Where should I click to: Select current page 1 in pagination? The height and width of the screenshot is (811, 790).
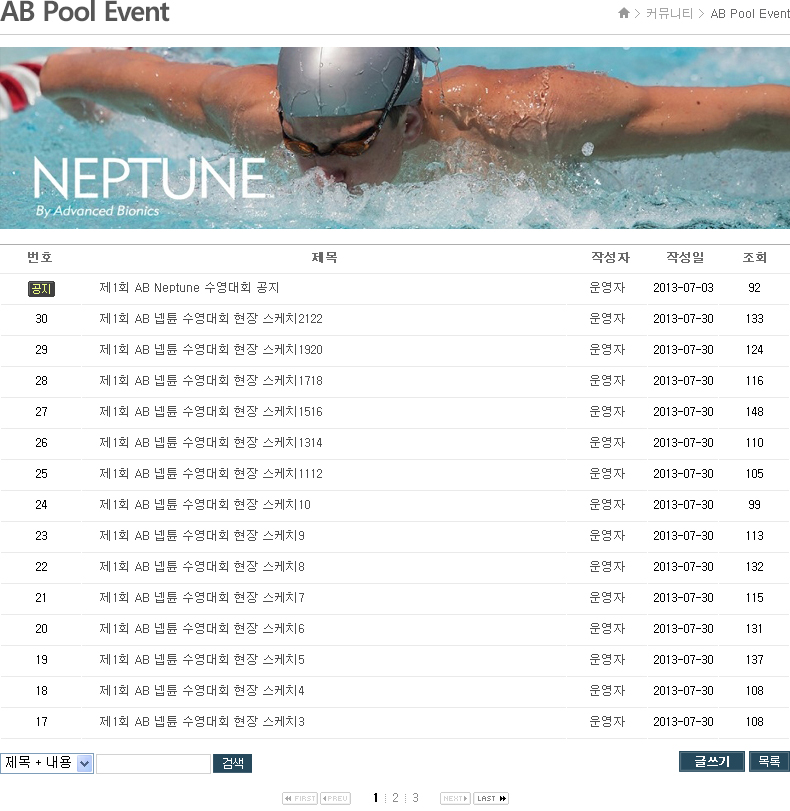tap(376, 798)
